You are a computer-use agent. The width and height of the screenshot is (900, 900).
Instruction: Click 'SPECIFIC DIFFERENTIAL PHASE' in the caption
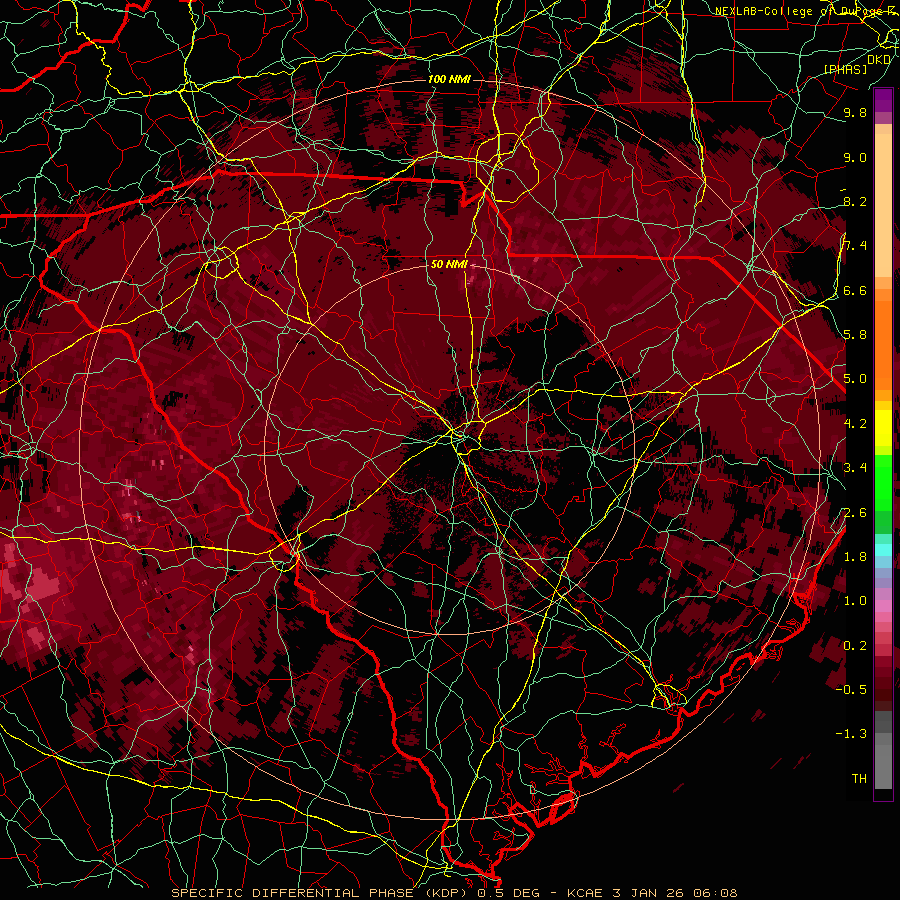(292, 893)
